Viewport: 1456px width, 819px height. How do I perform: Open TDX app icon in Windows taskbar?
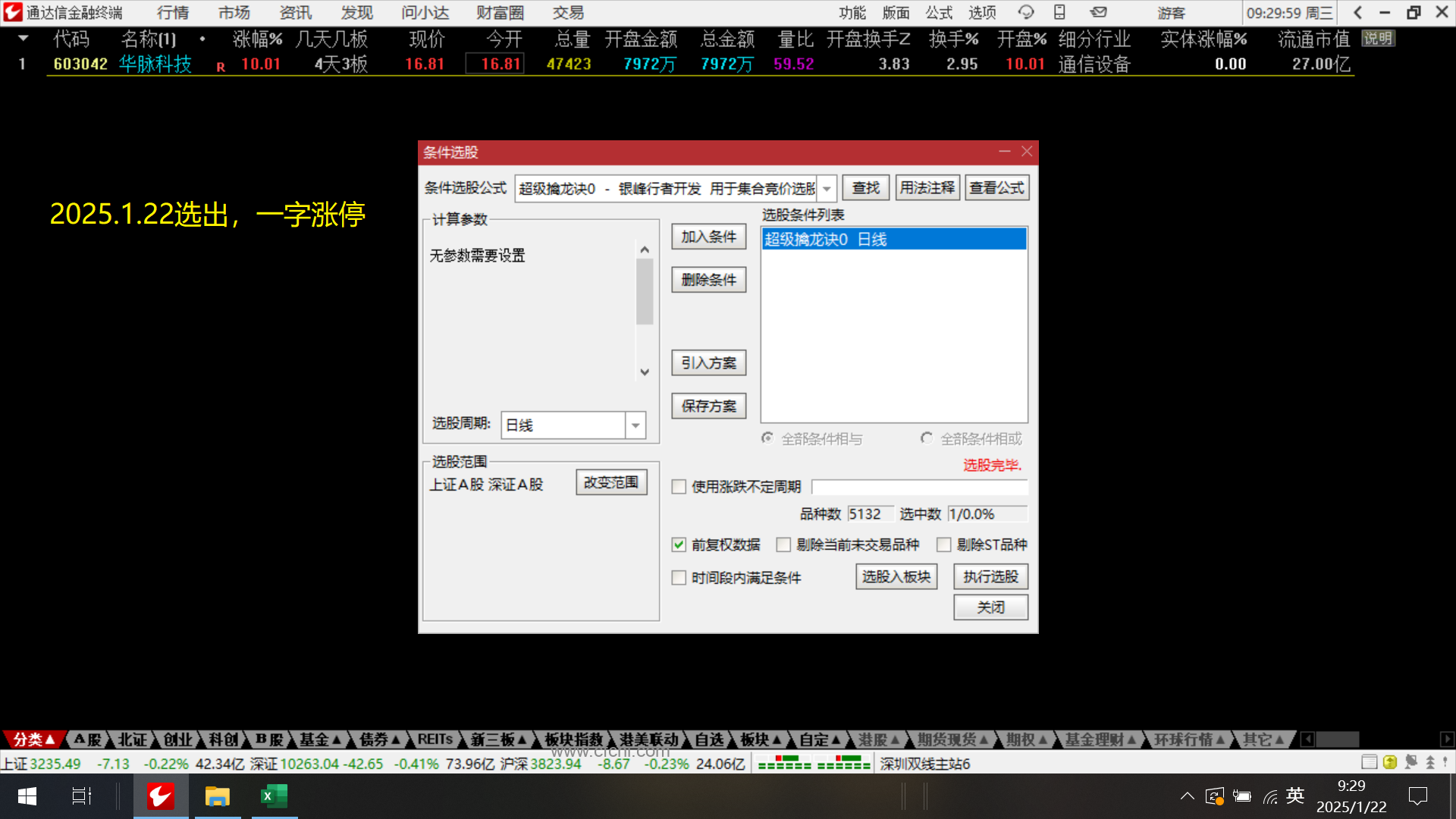point(161,796)
